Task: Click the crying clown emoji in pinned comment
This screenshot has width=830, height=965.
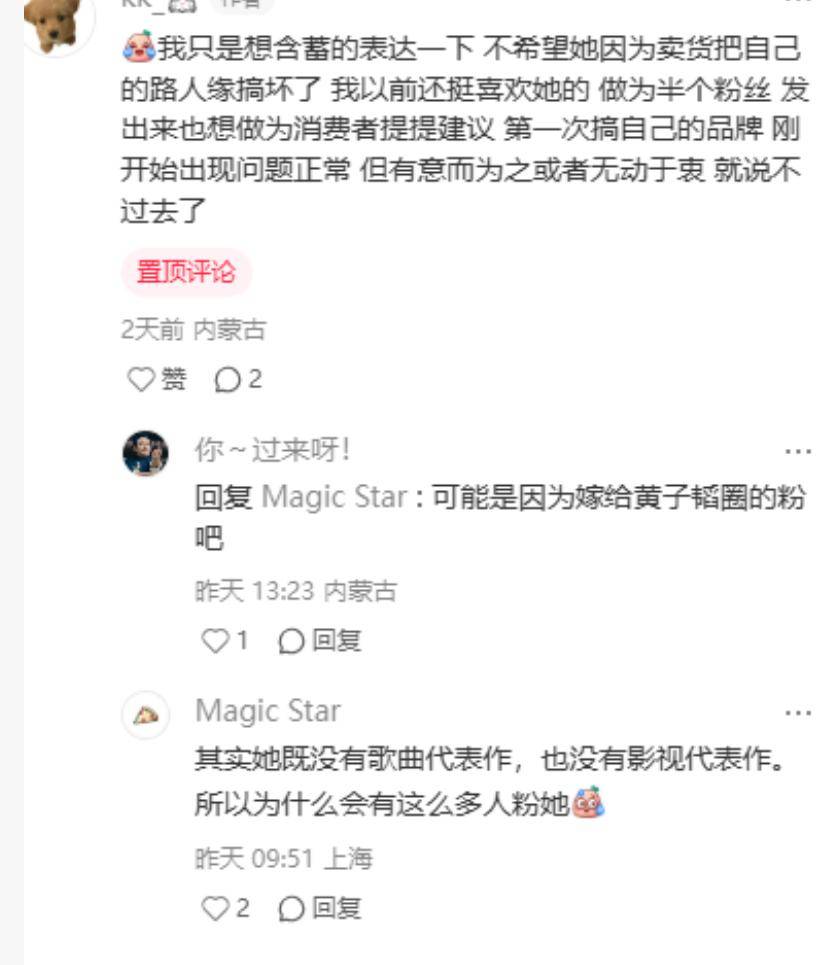Action: [138, 47]
